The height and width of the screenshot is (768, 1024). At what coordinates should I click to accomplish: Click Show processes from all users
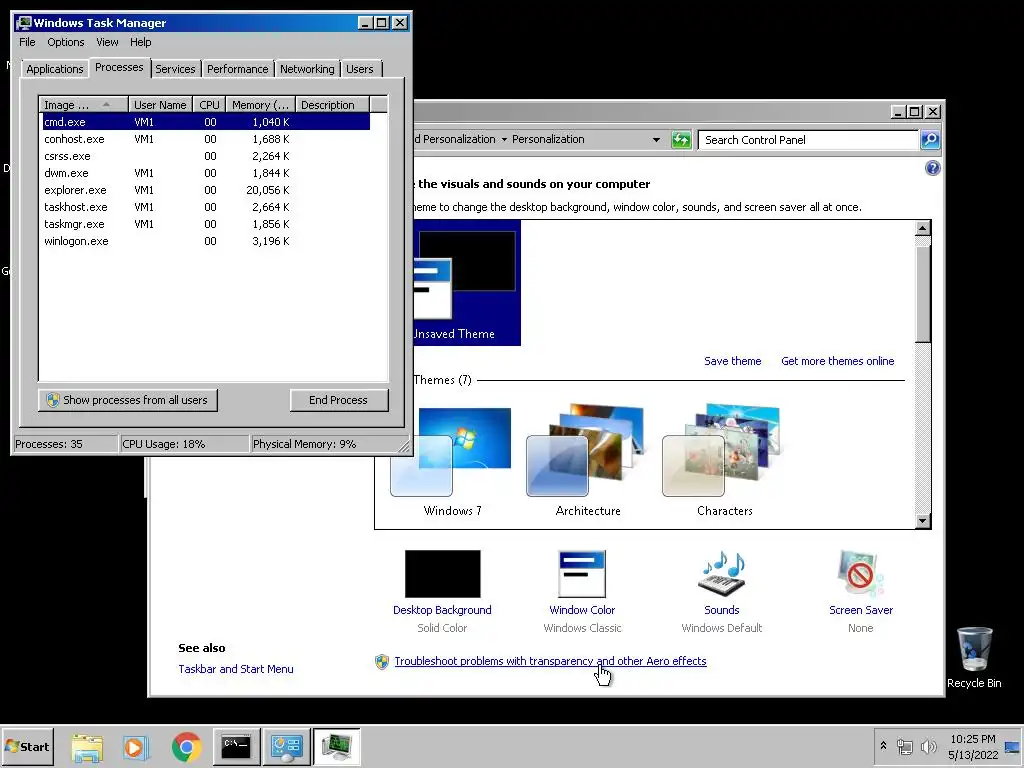[x=128, y=400]
